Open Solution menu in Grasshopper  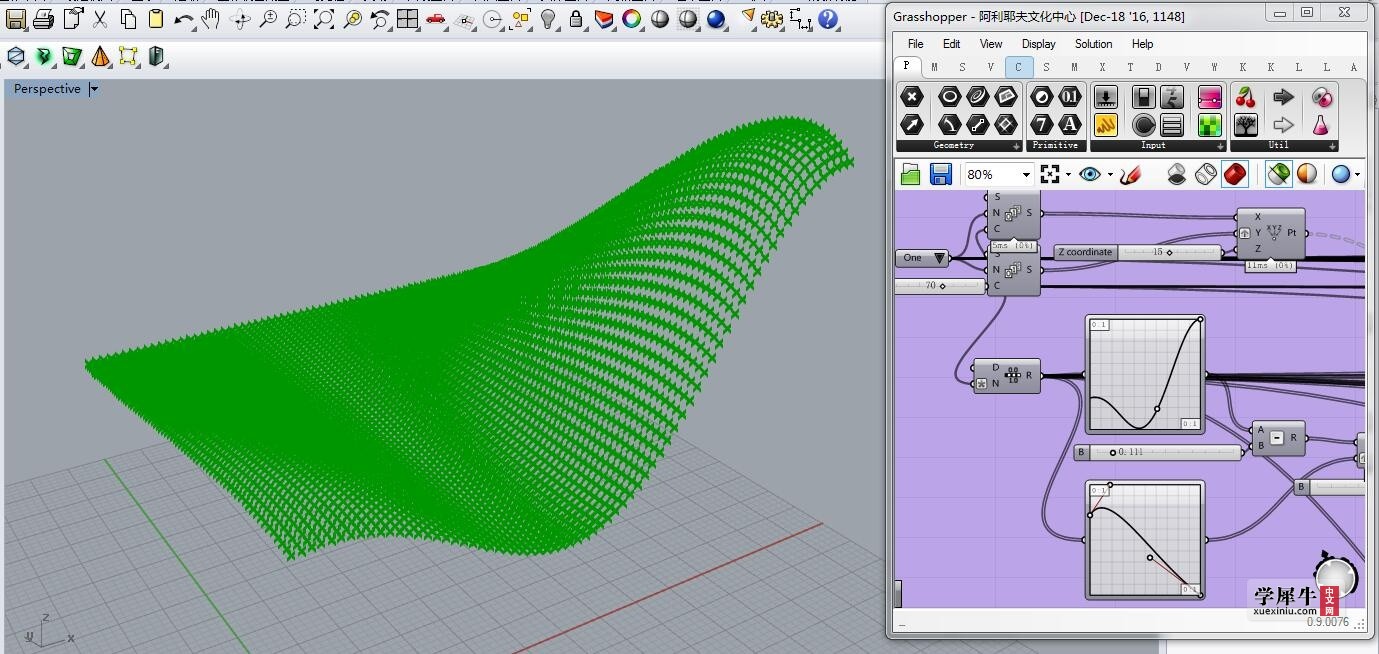tap(1093, 44)
